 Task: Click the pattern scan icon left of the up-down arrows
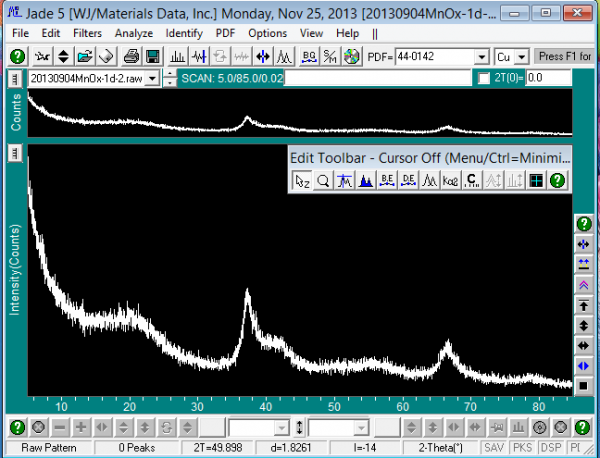tap(42, 57)
